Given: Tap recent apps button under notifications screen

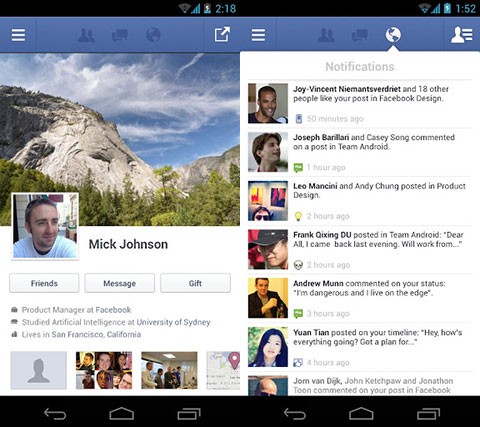Looking at the screenshot, I should 429,414.
